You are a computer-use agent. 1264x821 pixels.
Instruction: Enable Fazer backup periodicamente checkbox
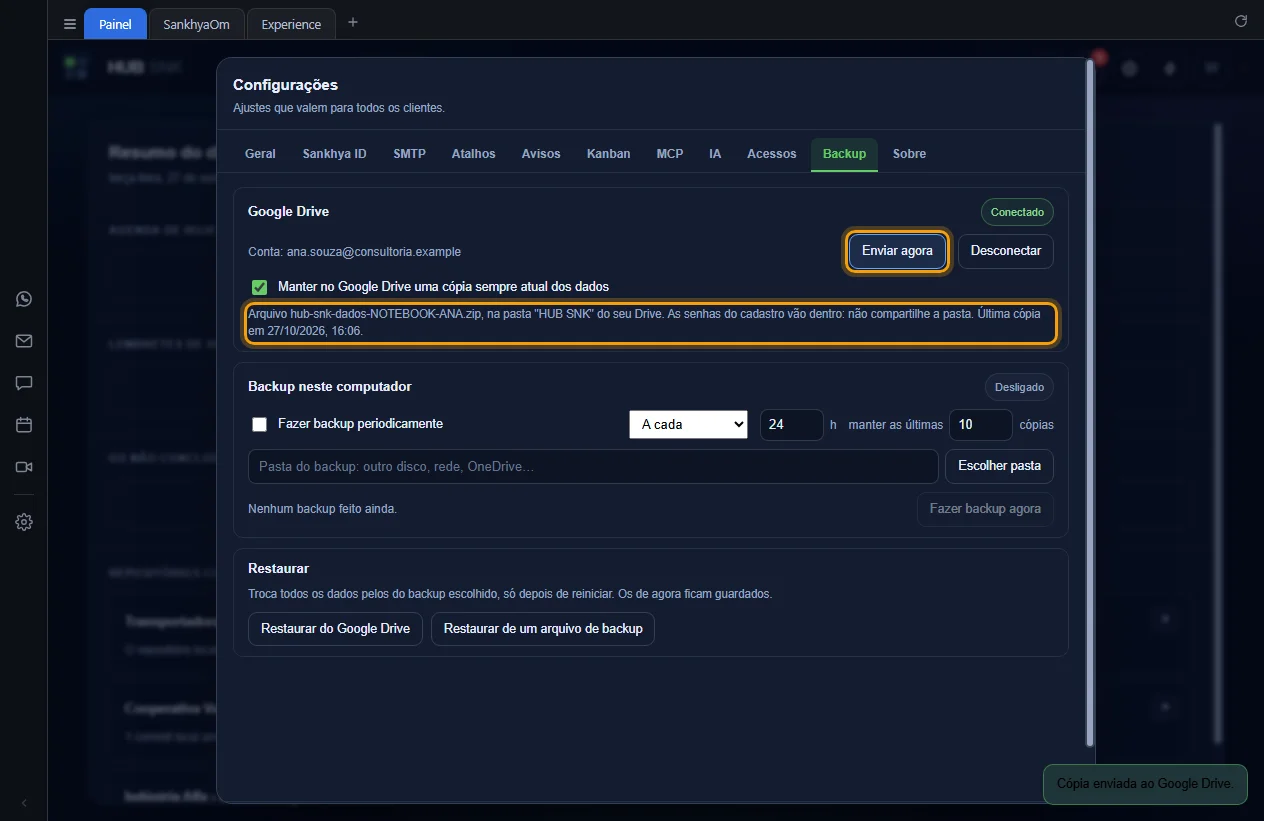[x=260, y=424]
